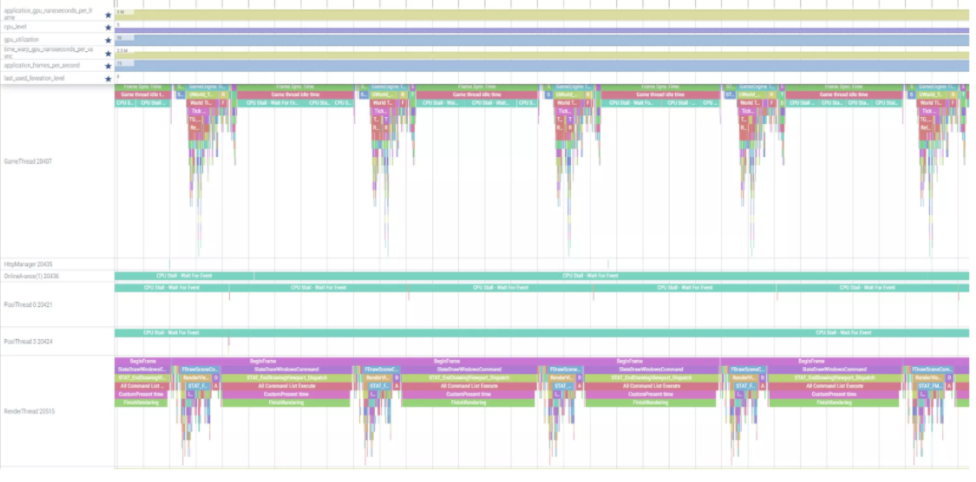Image resolution: width=976 pixels, height=482 pixels.
Task: Select the HttpManager 20435 track label
Action: pyautogui.click(x=28, y=264)
